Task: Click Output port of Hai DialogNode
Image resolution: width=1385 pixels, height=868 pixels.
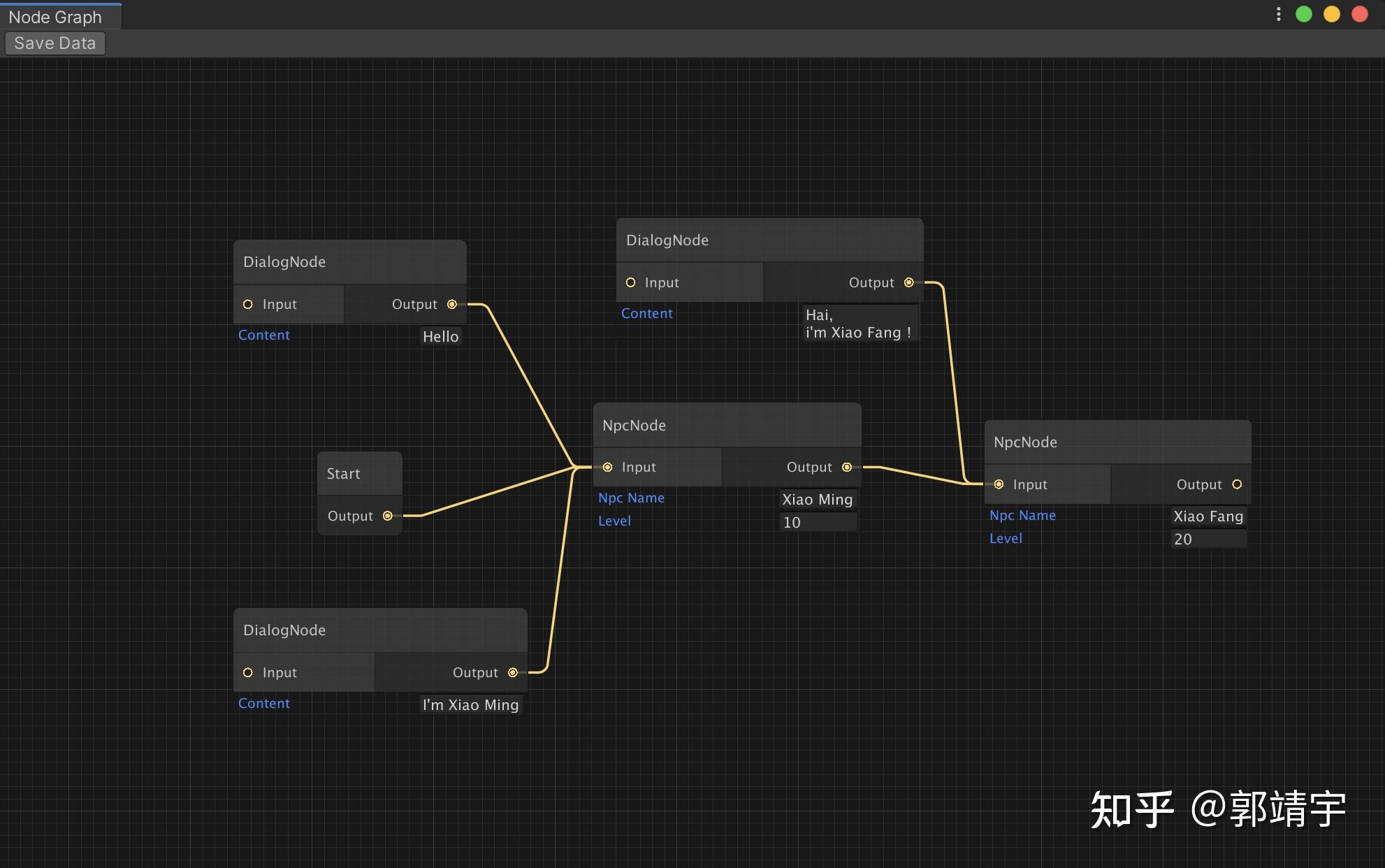Action: click(x=909, y=282)
